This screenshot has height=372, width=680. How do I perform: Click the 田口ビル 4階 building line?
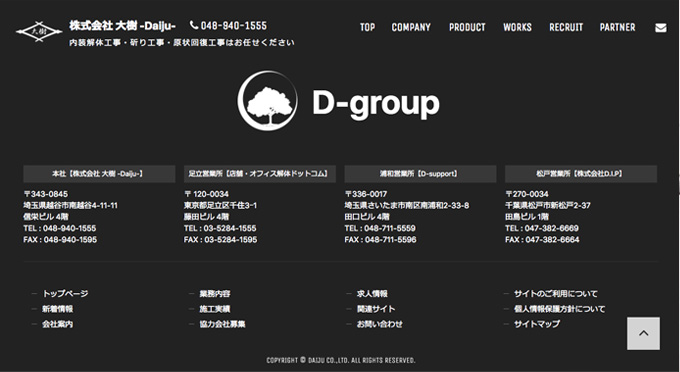click(x=367, y=216)
